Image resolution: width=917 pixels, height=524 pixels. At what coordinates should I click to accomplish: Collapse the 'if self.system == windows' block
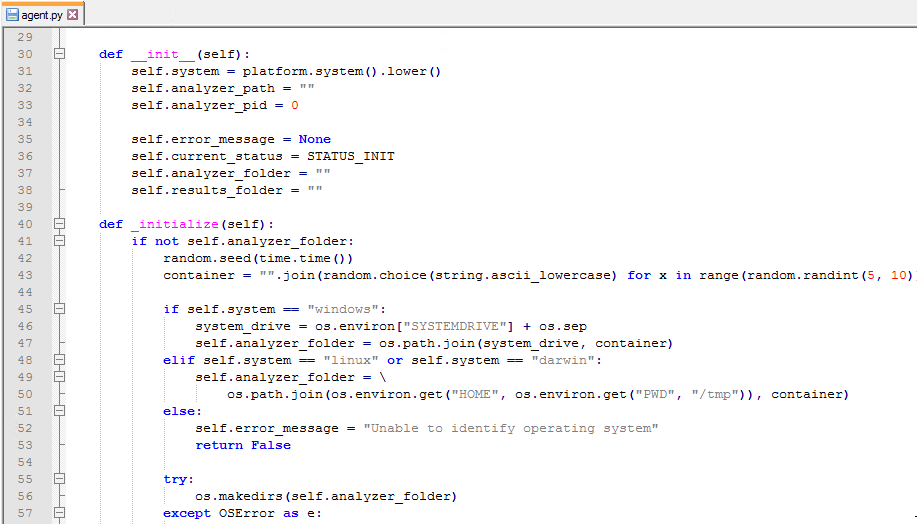(59, 309)
